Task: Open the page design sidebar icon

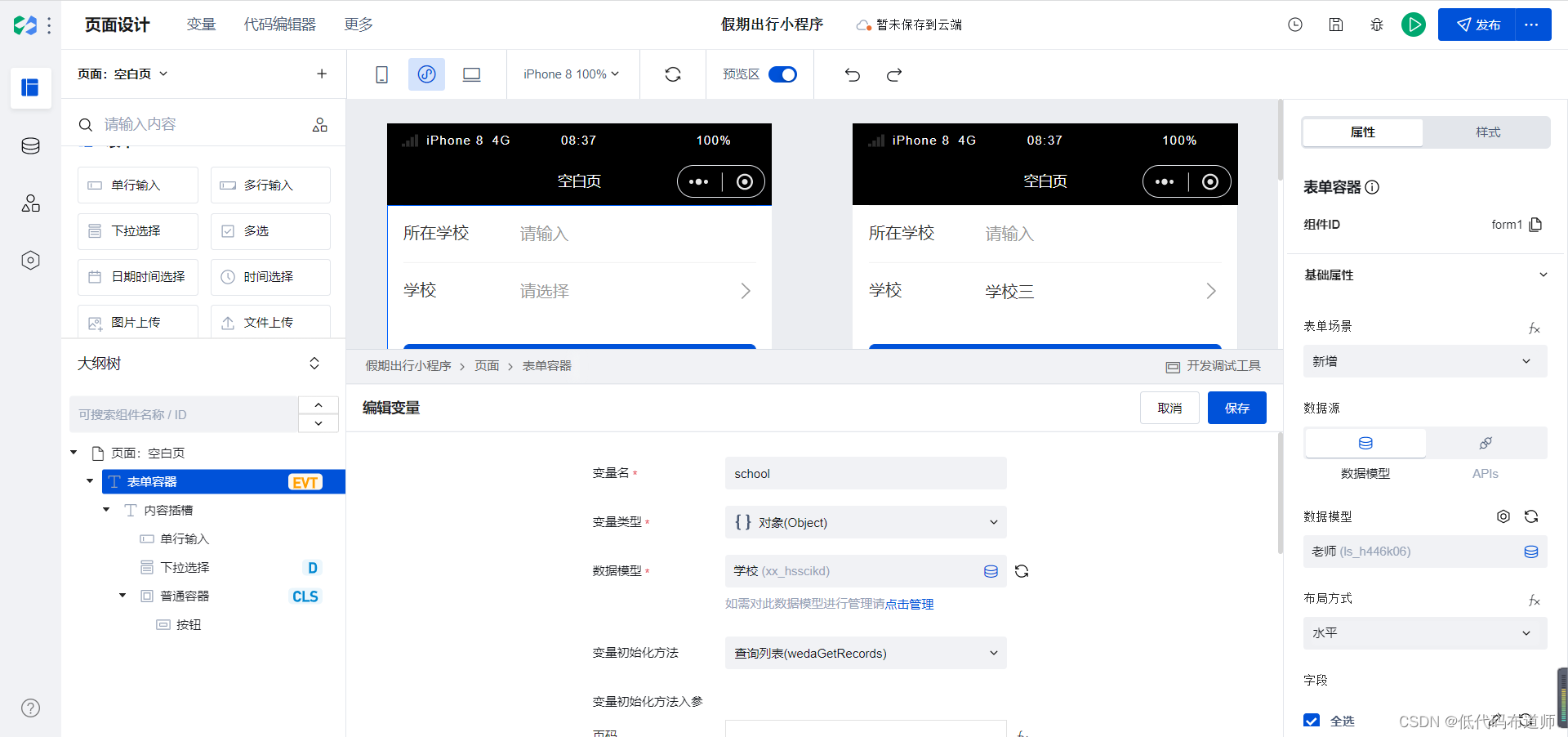Action: pos(30,87)
